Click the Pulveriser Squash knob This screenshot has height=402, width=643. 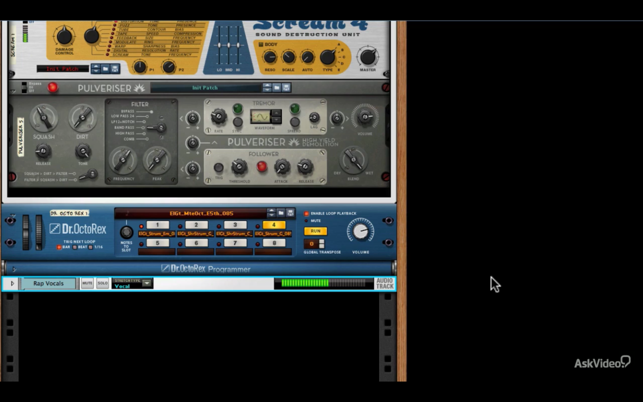43,118
